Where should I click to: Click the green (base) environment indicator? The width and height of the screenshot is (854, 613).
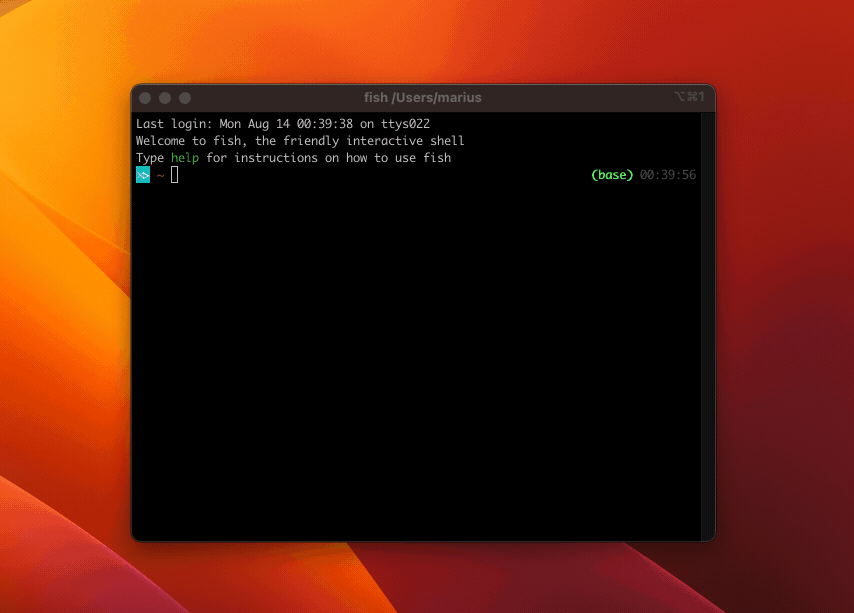point(612,175)
